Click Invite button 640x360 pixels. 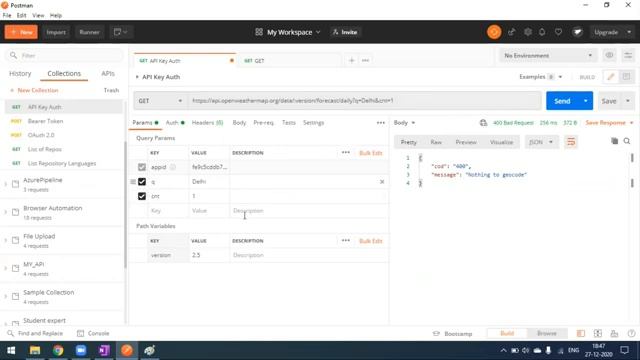[x=345, y=32]
